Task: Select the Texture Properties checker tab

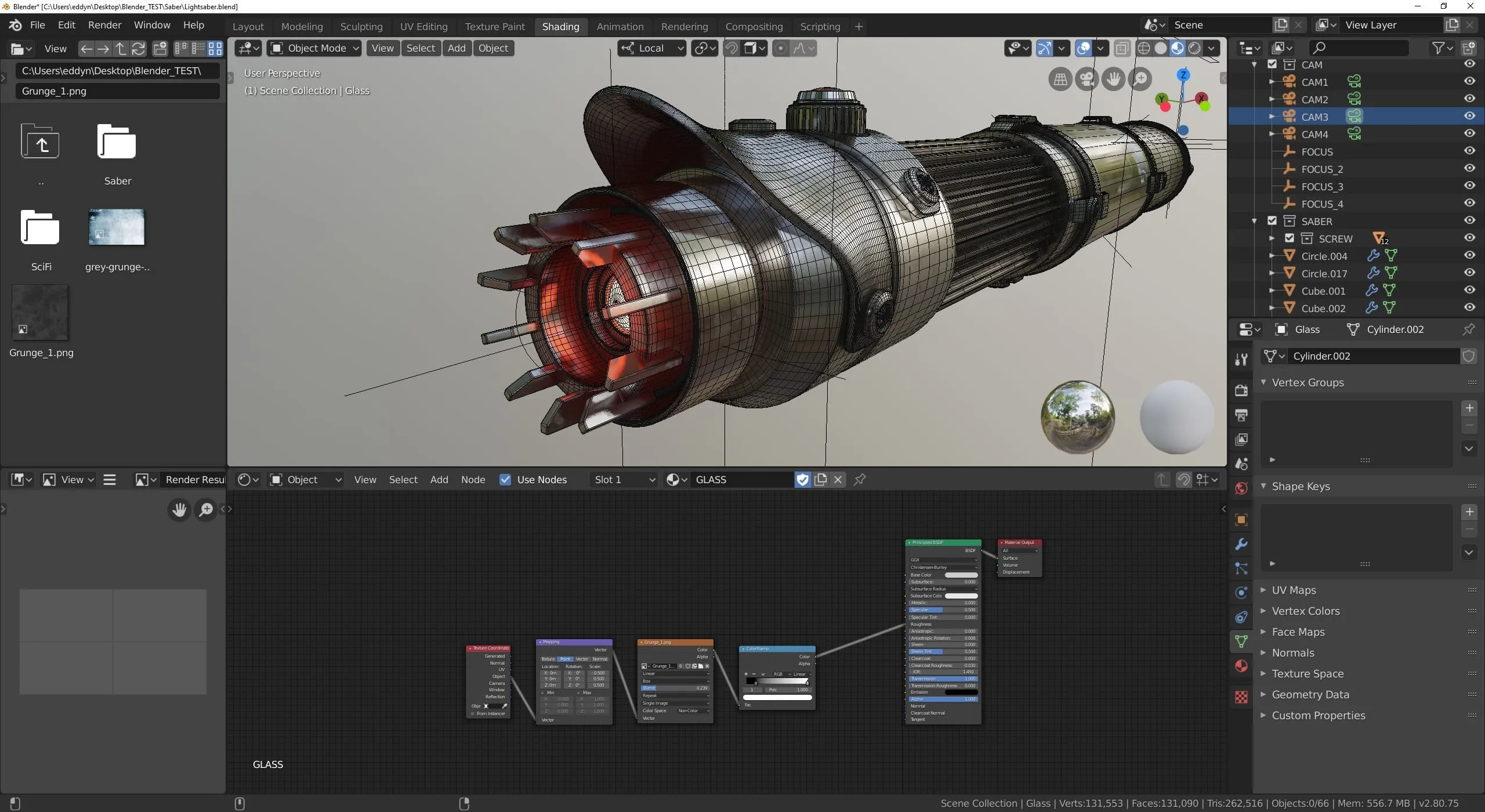Action: [1241, 697]
